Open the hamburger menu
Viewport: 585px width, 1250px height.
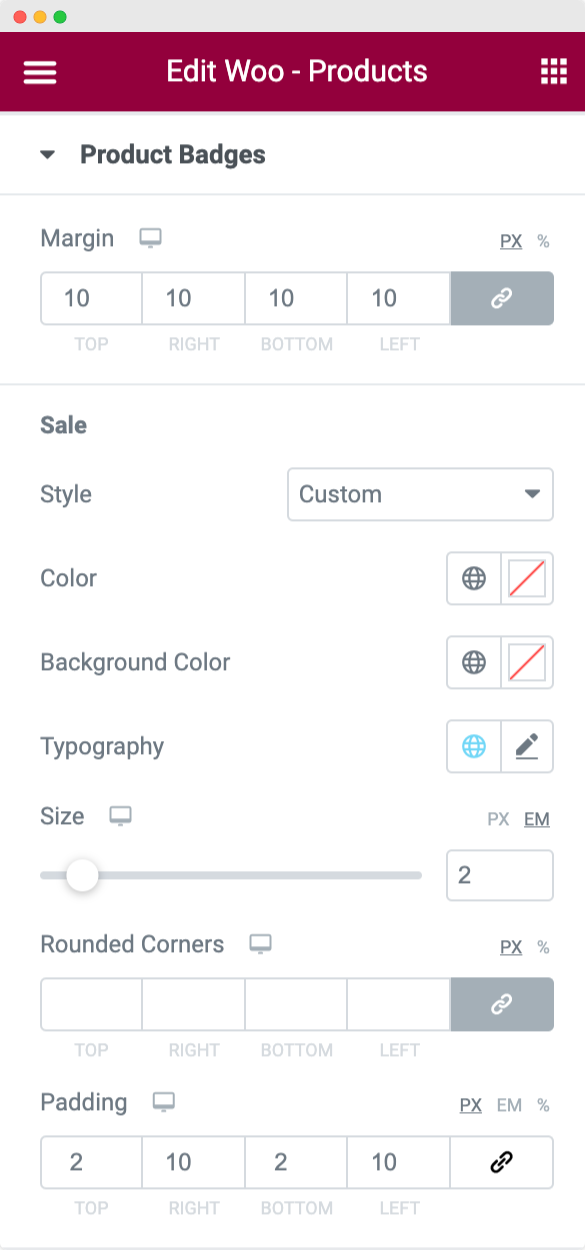(x=40, y=72)
